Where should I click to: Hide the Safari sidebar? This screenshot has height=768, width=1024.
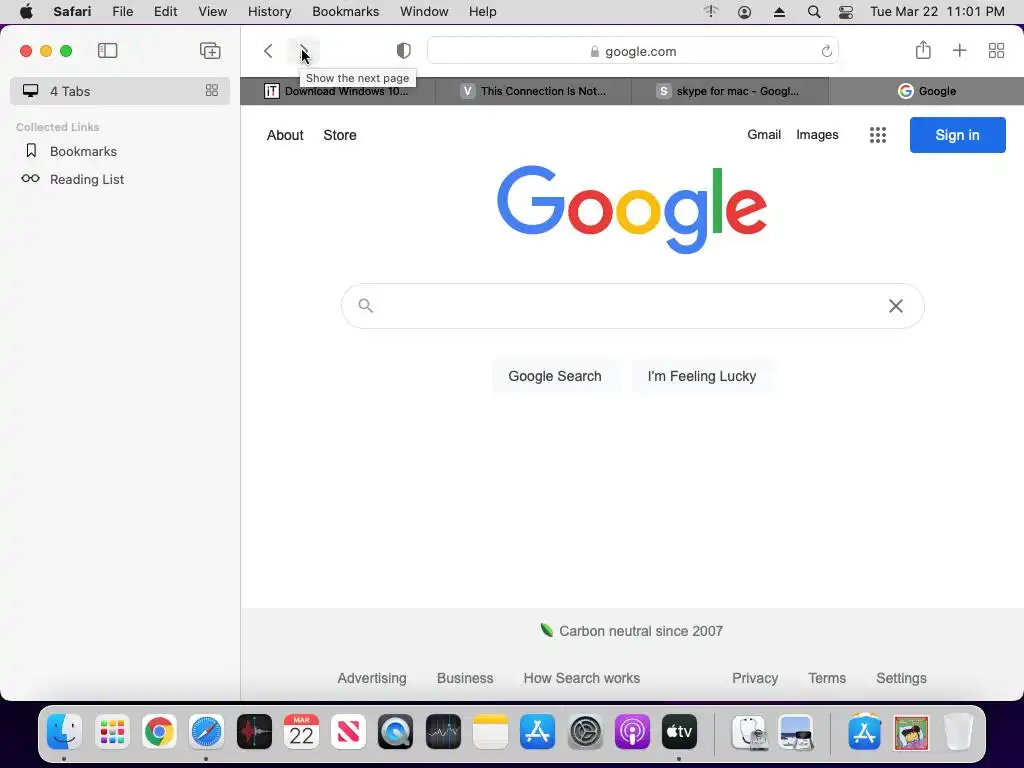pos(108,51)
